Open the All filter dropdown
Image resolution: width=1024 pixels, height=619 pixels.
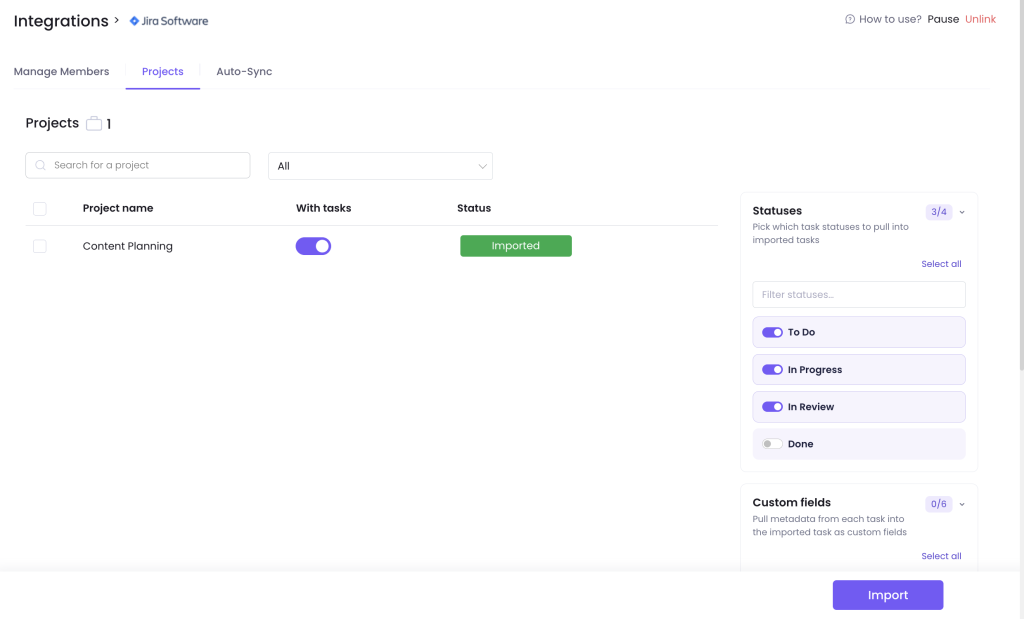(x=380, y=166)
